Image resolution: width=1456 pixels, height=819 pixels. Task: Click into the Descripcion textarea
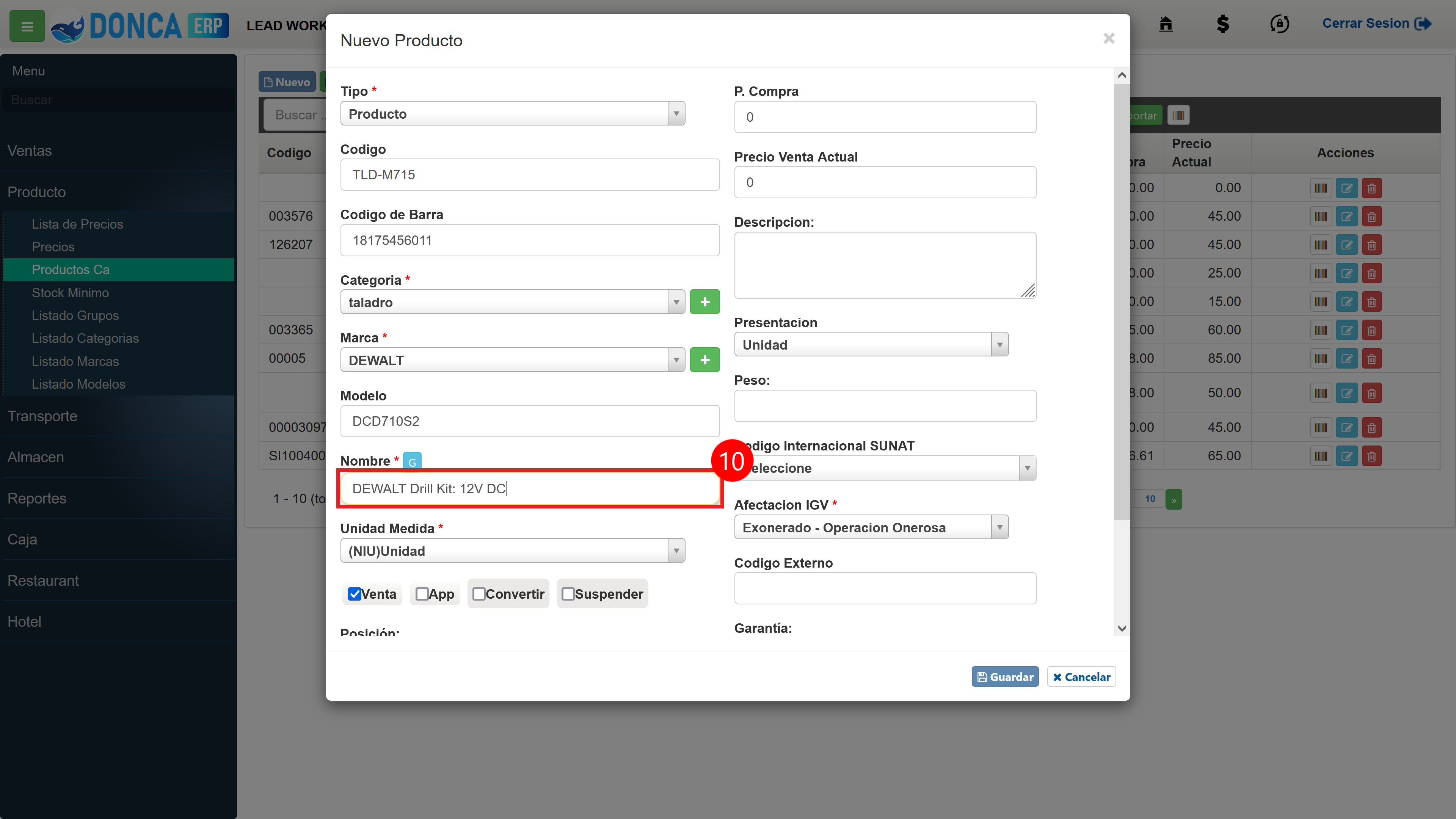tap(885, 265)
